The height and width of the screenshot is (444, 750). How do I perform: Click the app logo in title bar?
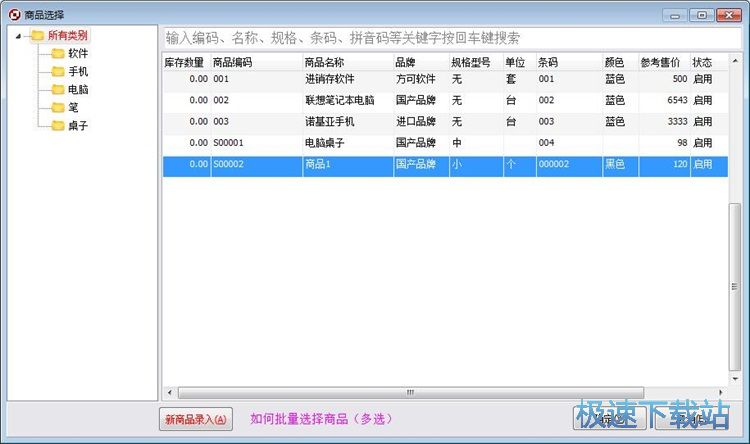coord(14,14)
